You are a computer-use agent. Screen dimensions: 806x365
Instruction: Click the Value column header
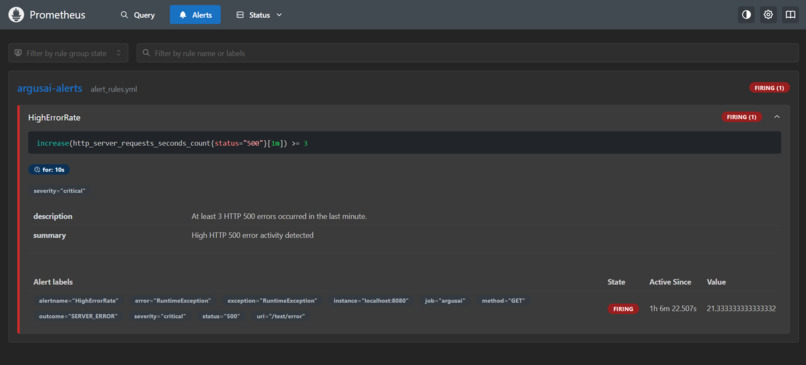click(x=716, y=282)
